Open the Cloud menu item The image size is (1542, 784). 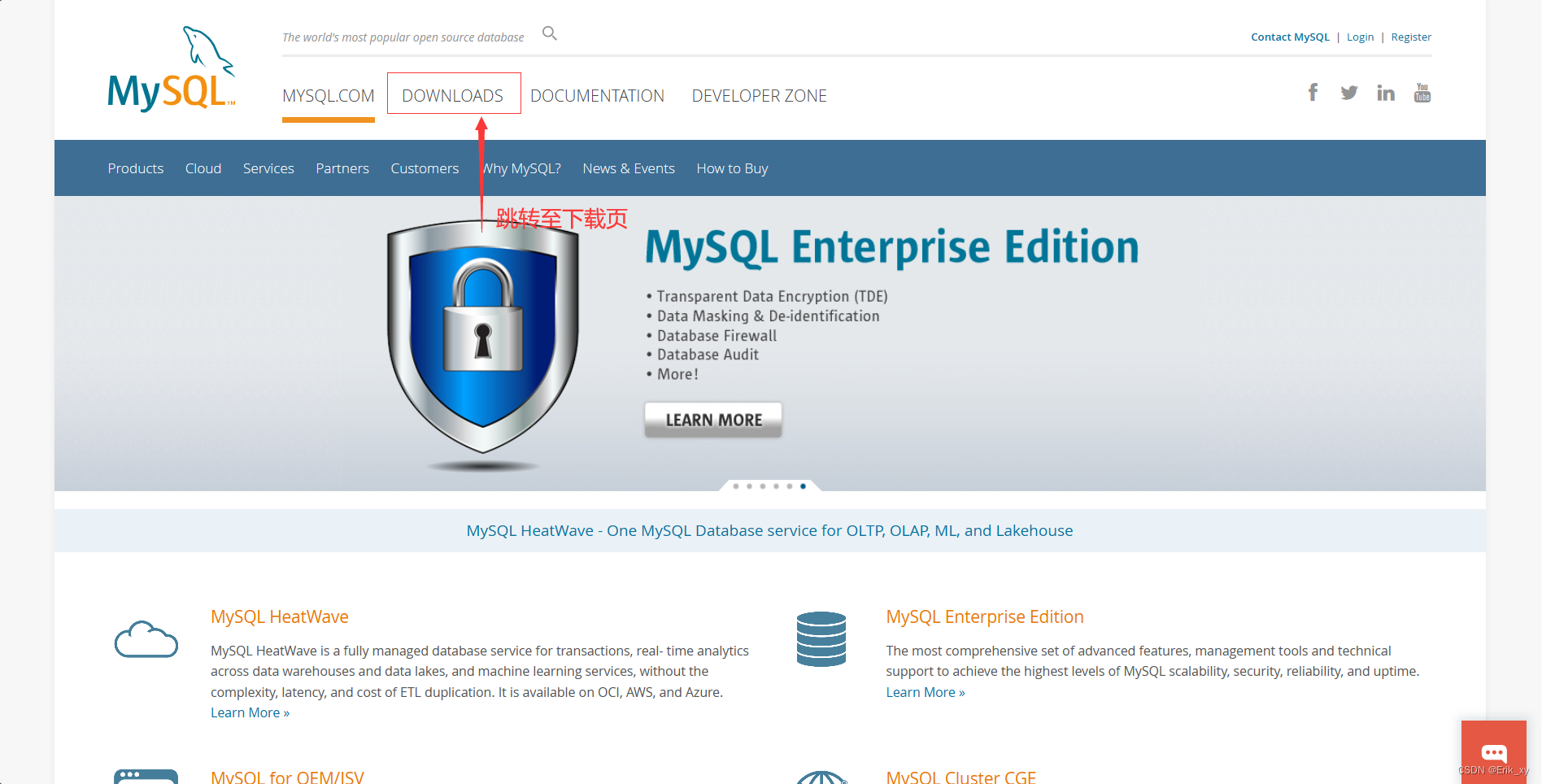(203, 168)
